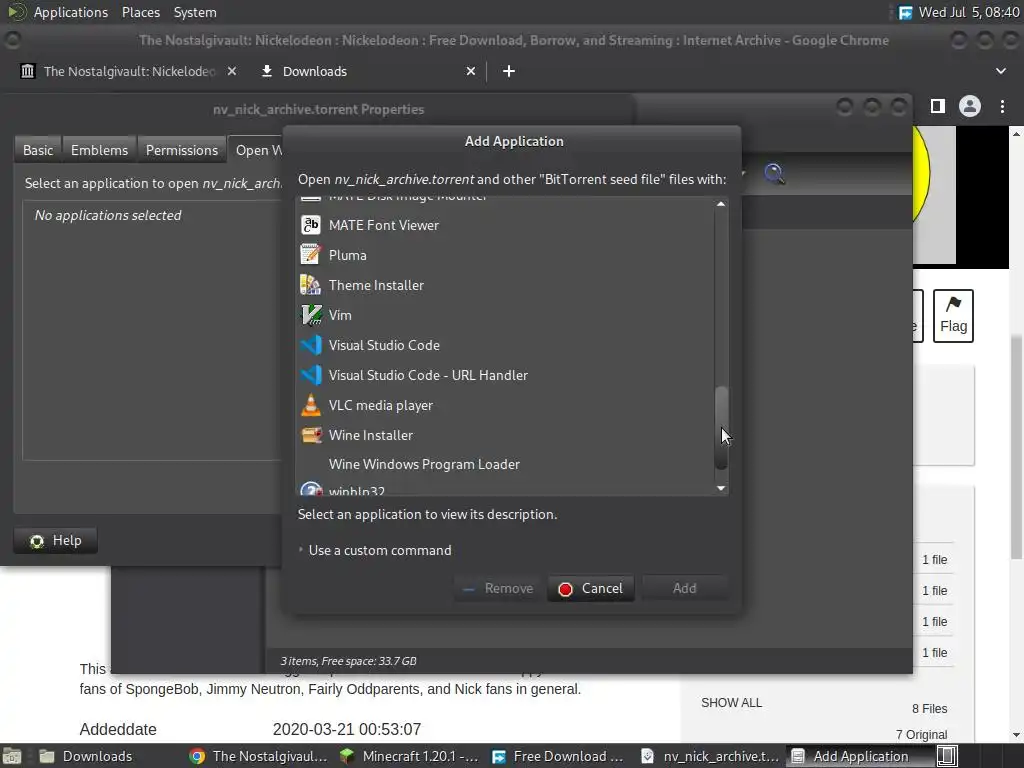This screenshot has height=768, width=1024.
Task: Click the tray icon beside the clock
Action: click(x=905, y=12)
